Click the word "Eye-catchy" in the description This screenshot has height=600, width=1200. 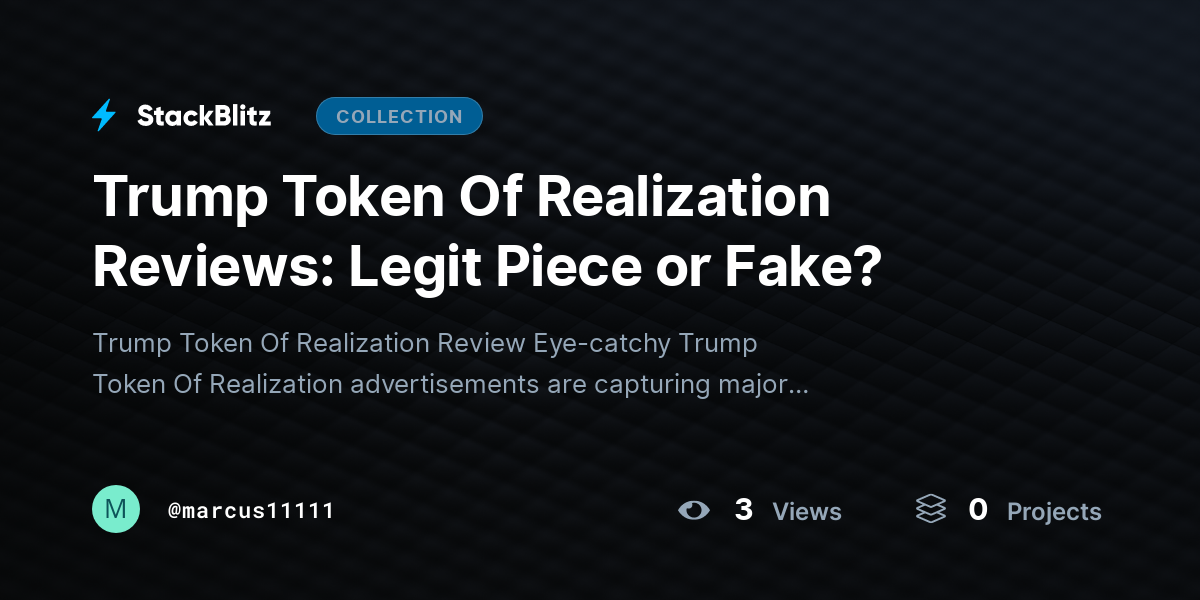(x=602, y=344)
